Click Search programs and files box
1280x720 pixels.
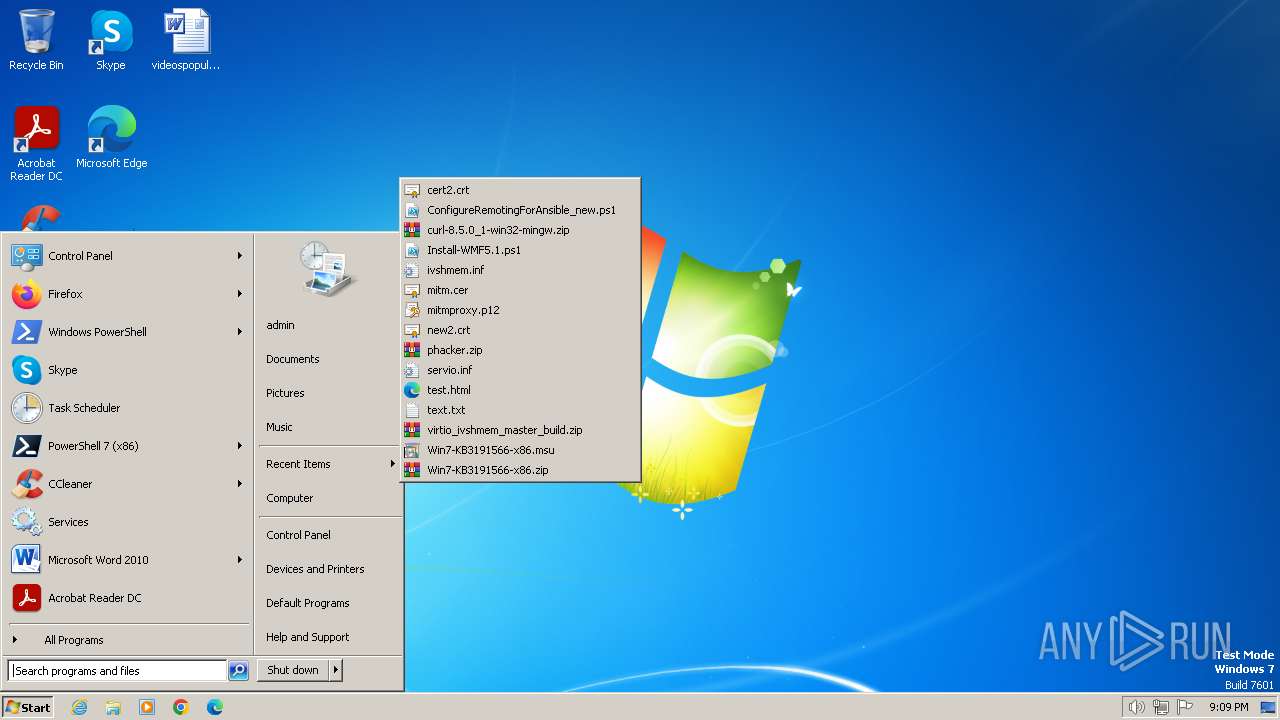click(117, 671)
